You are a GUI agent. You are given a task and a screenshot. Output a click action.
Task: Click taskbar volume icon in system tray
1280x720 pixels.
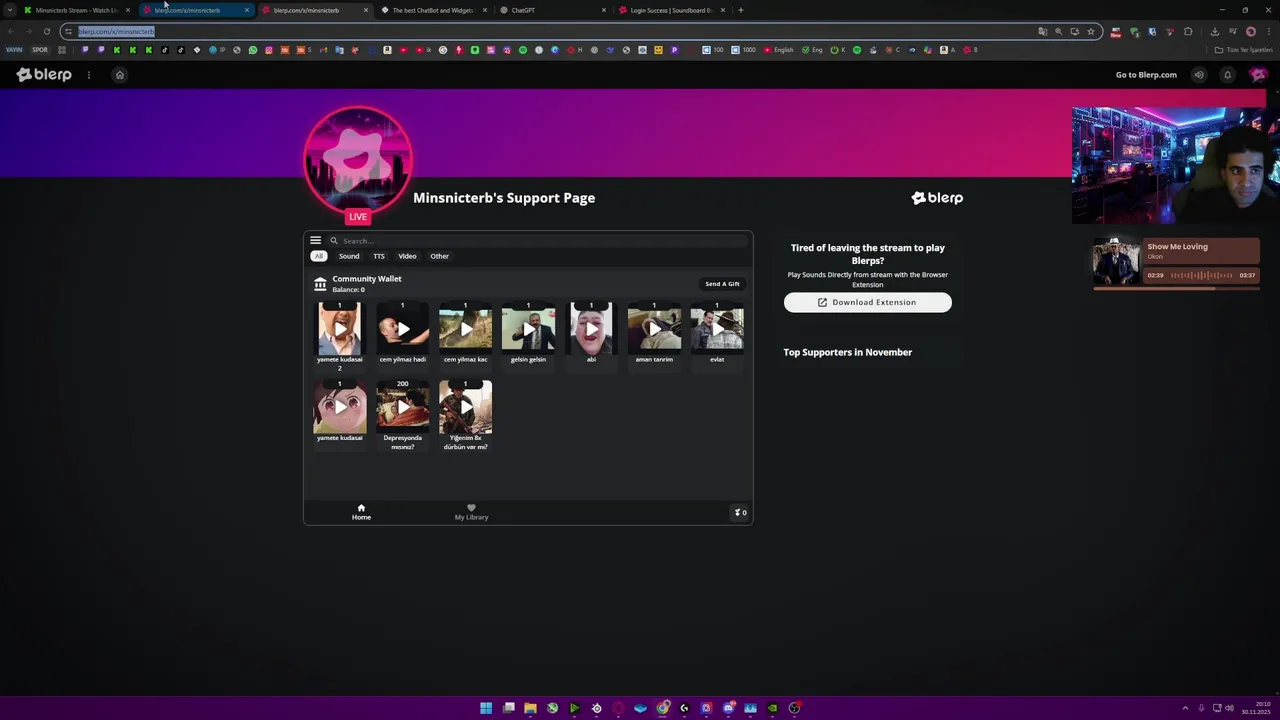[1229, 708]
